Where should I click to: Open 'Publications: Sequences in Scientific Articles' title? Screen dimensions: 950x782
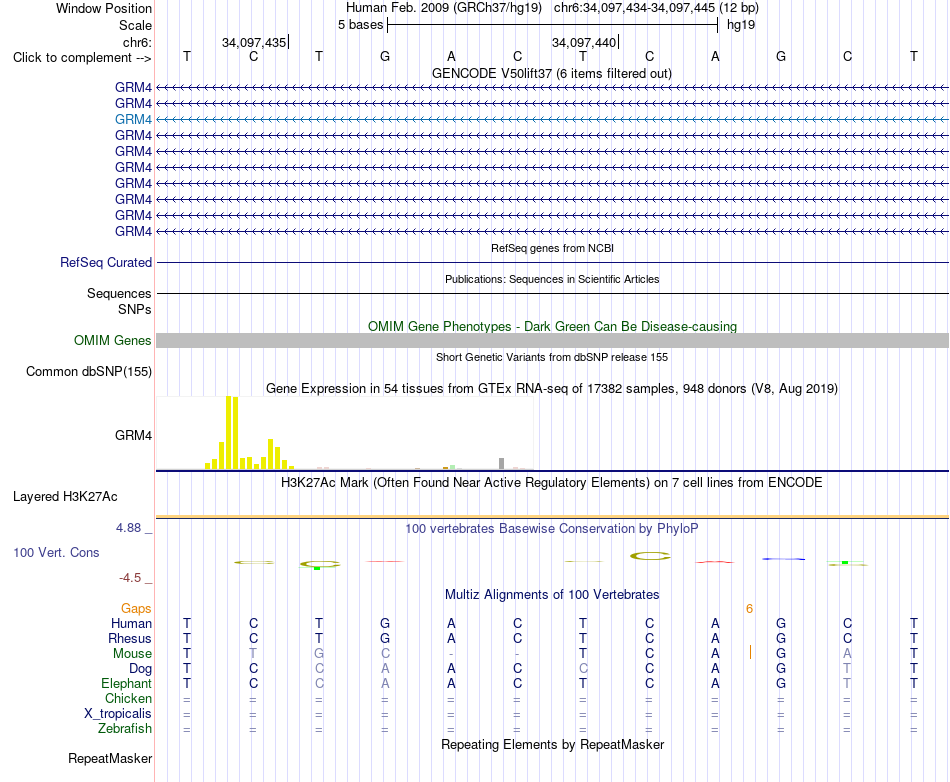(552, 279)
